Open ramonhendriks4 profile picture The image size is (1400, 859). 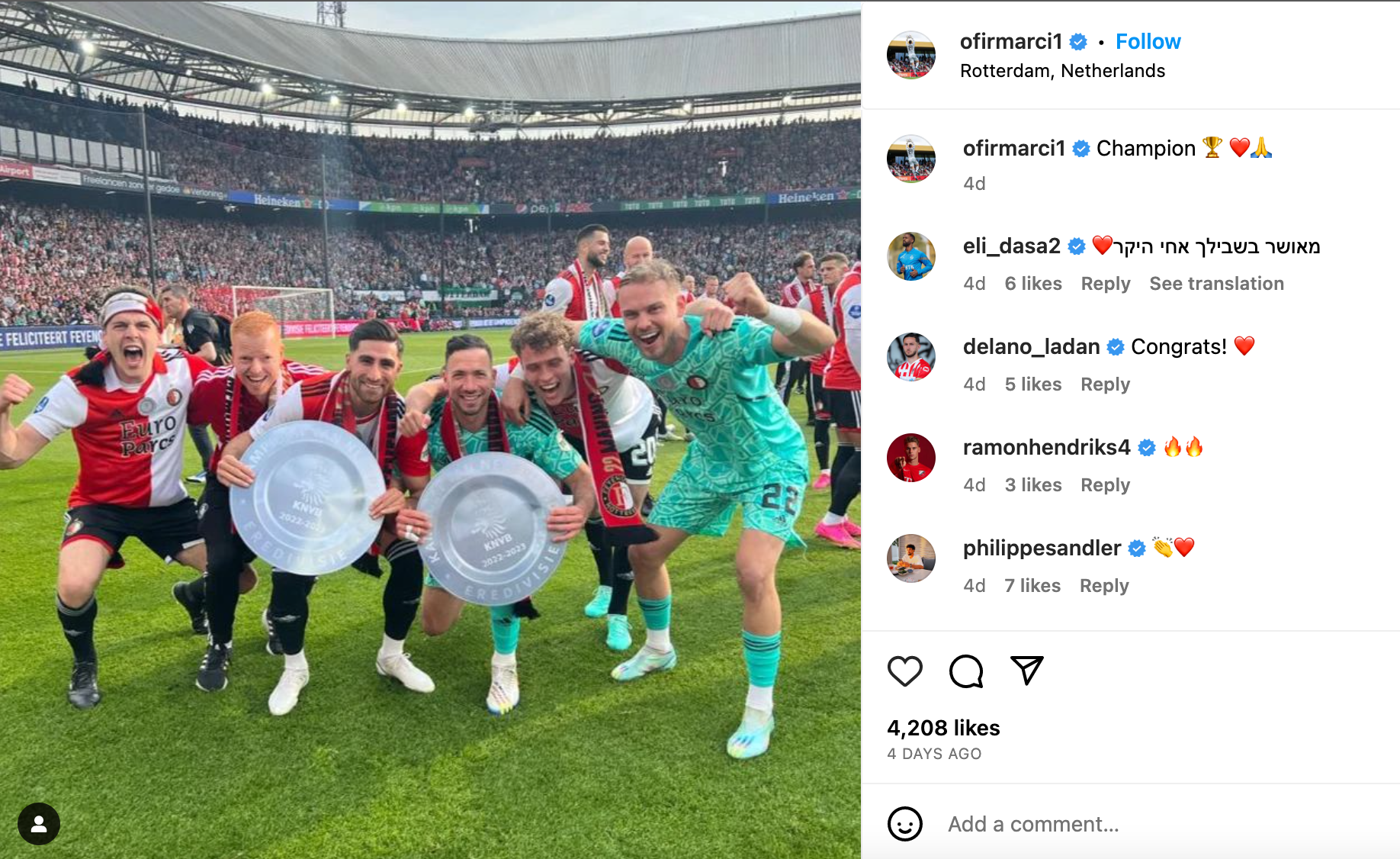pos(911,458)
